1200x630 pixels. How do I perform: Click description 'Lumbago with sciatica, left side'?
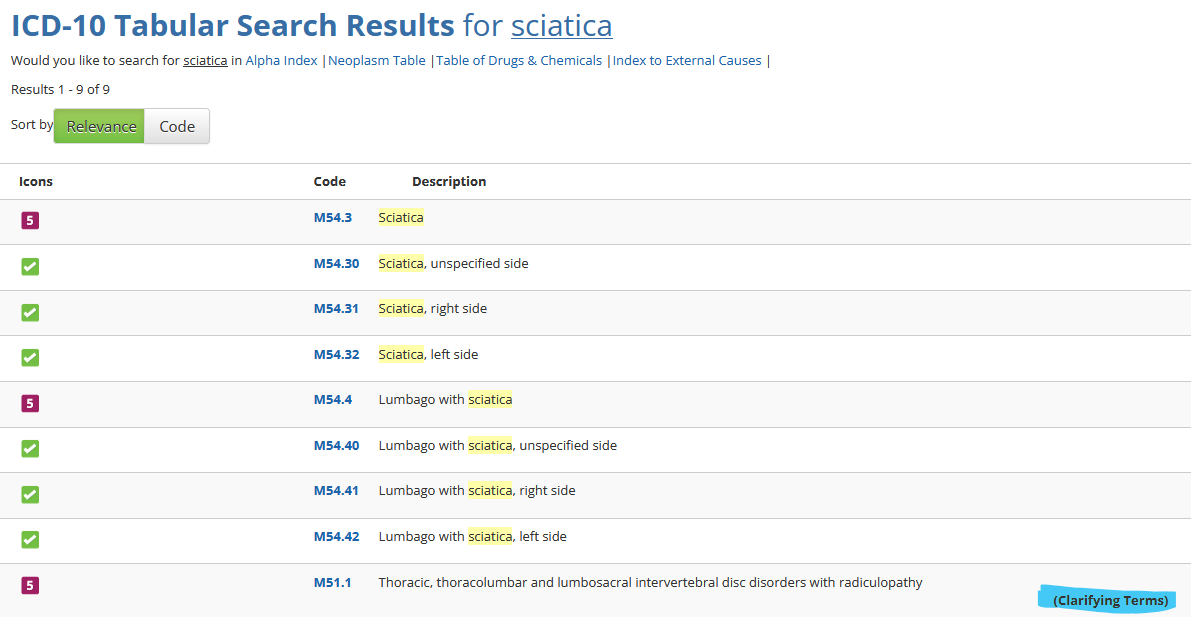click(x=472, y=537)
